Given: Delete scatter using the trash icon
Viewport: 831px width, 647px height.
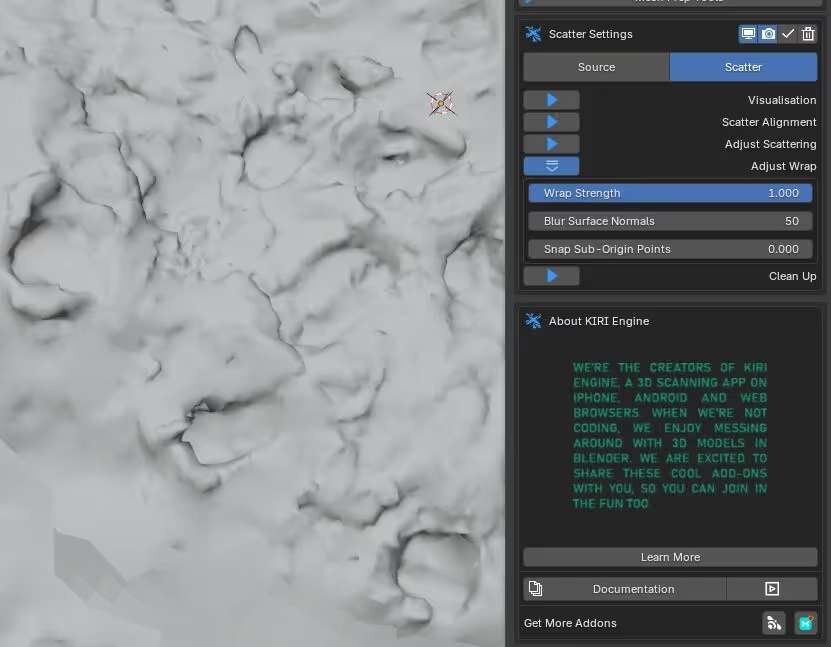Looking at the screenshot, I should tap(808, 34).
